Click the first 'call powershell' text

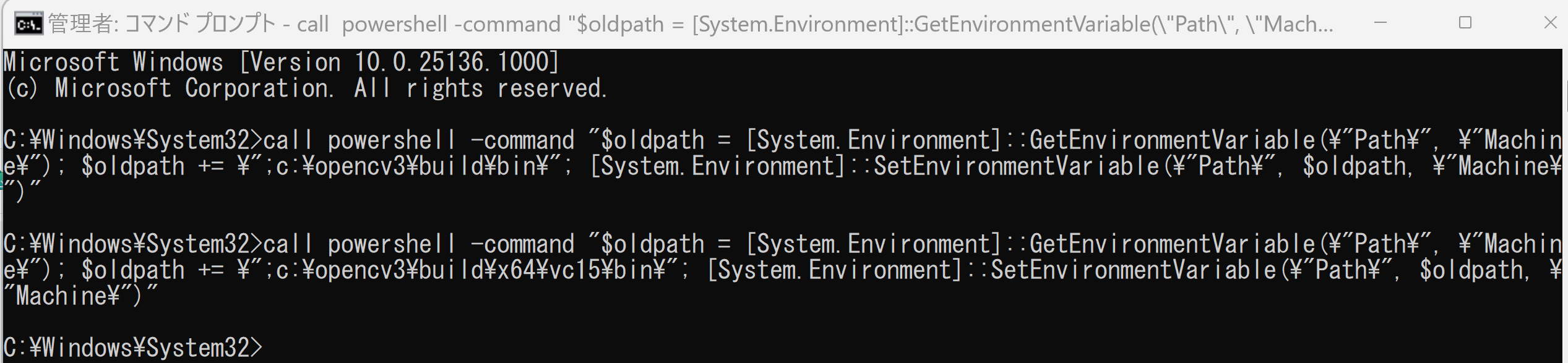(x=360, y=140)
